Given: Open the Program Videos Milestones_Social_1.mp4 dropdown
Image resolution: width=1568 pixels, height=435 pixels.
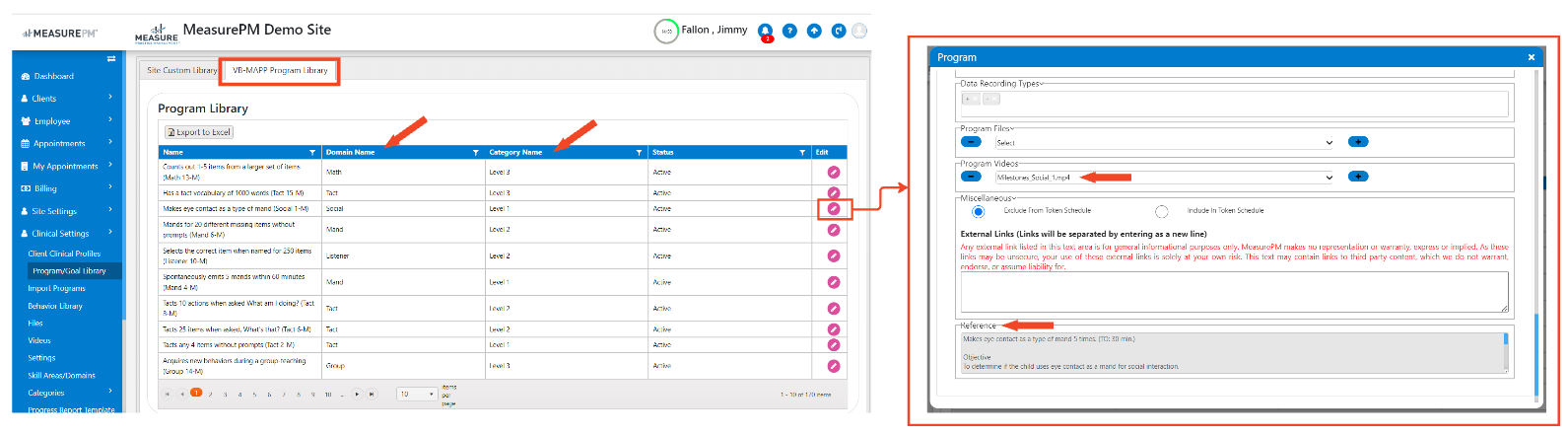Looking at the screenshot, I should pyautogui.click(x=1165, y=178).
